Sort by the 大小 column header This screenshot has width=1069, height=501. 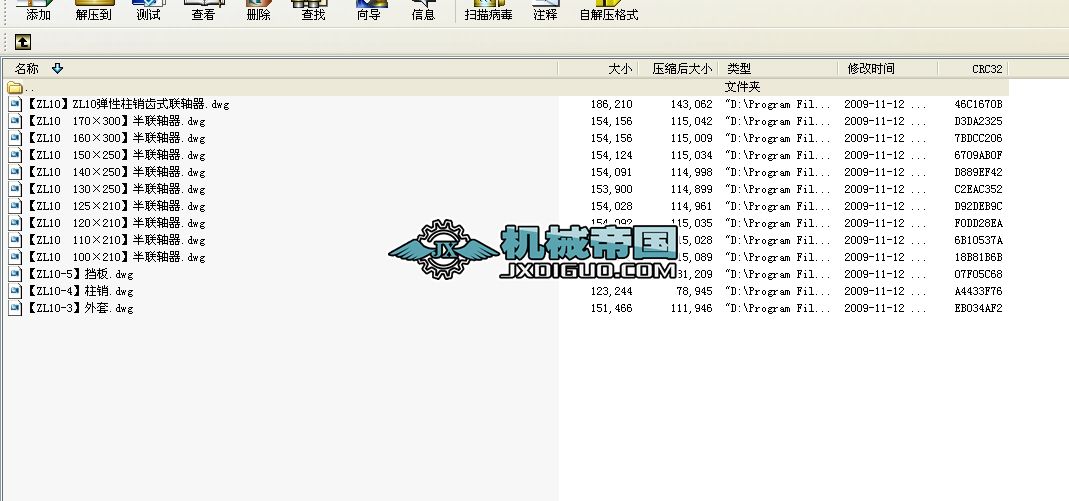pyautogui.click(x=598, y=68)
